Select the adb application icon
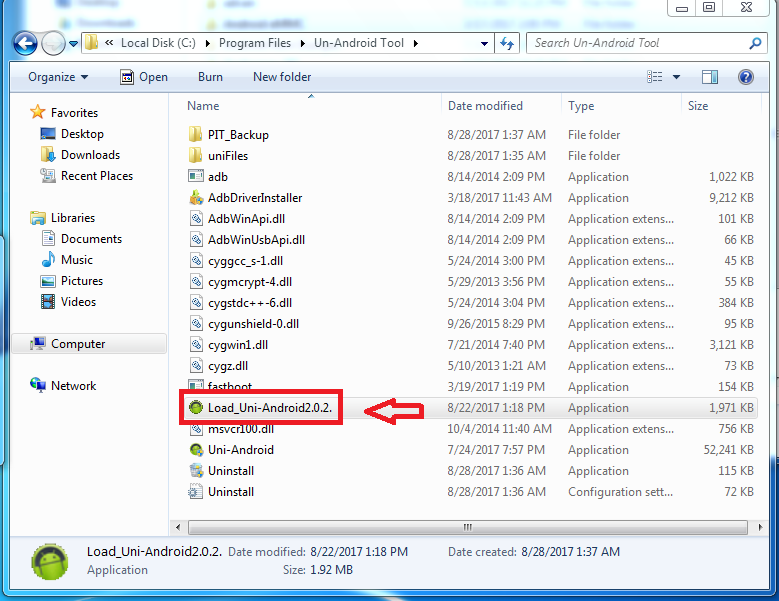The image size is (779, 601). coord(196,176)
